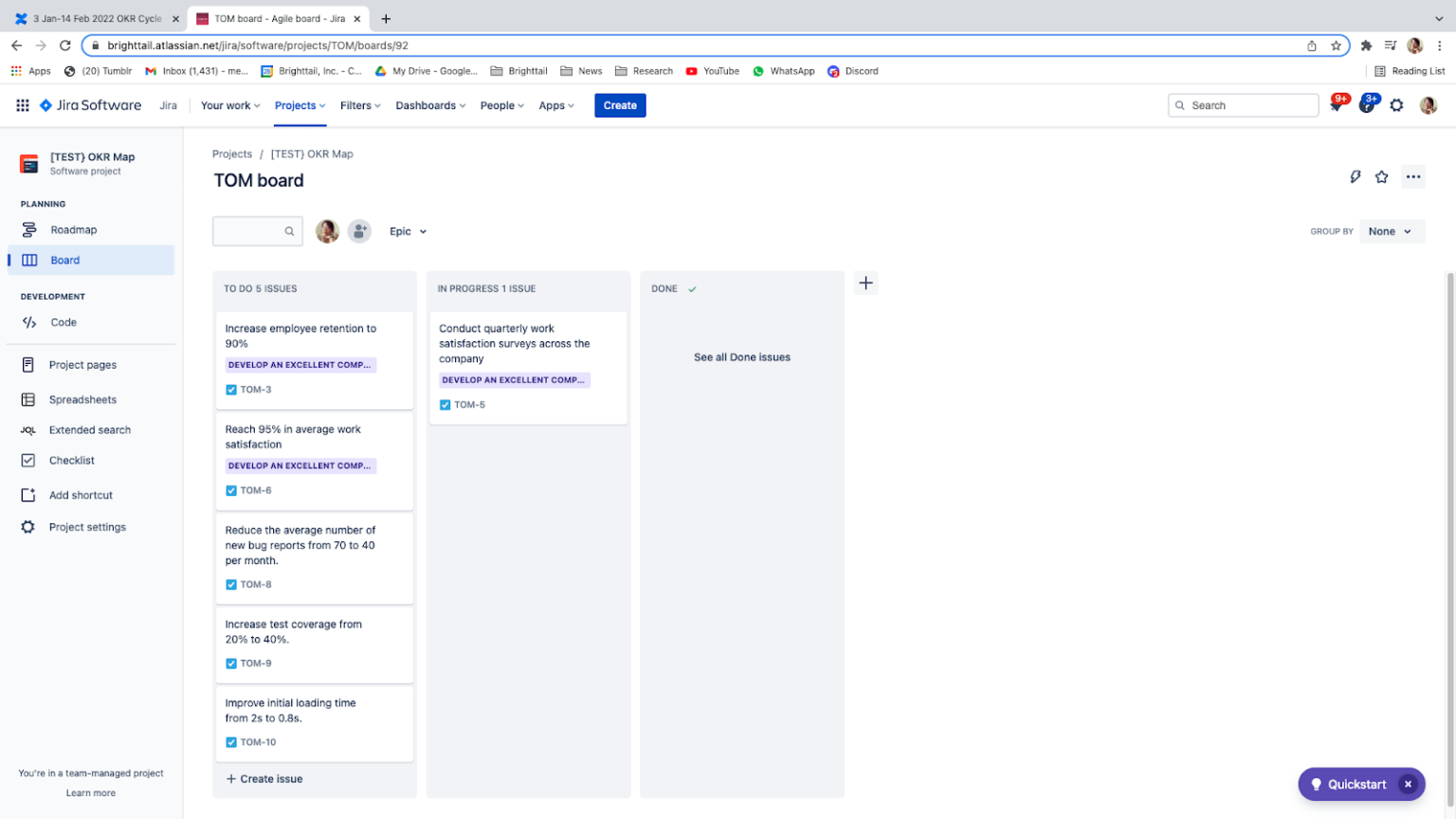Expand the Projects navigation dropdown
The image size is (1456, 819).
(x=300, y=105)
